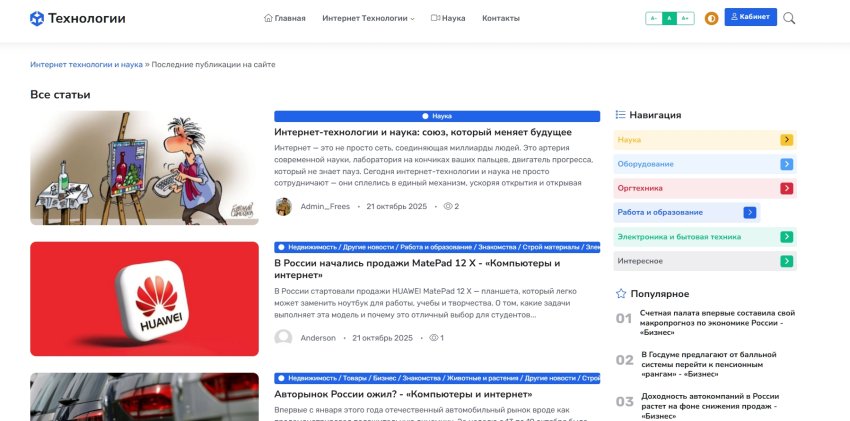This screenshot has height=421, width=850.
Task: Click Admin_Frees author avatar
Action: [x=284, y=206]
